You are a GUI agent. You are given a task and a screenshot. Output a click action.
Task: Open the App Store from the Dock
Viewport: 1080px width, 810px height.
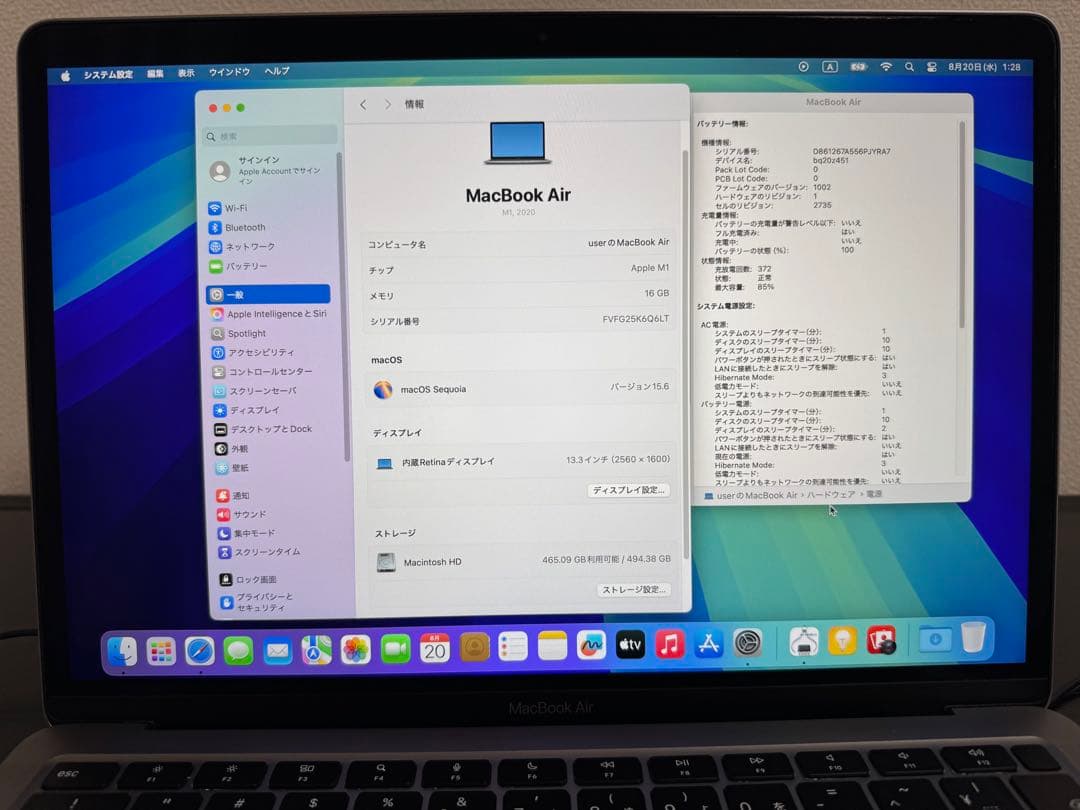click(710, 645)
